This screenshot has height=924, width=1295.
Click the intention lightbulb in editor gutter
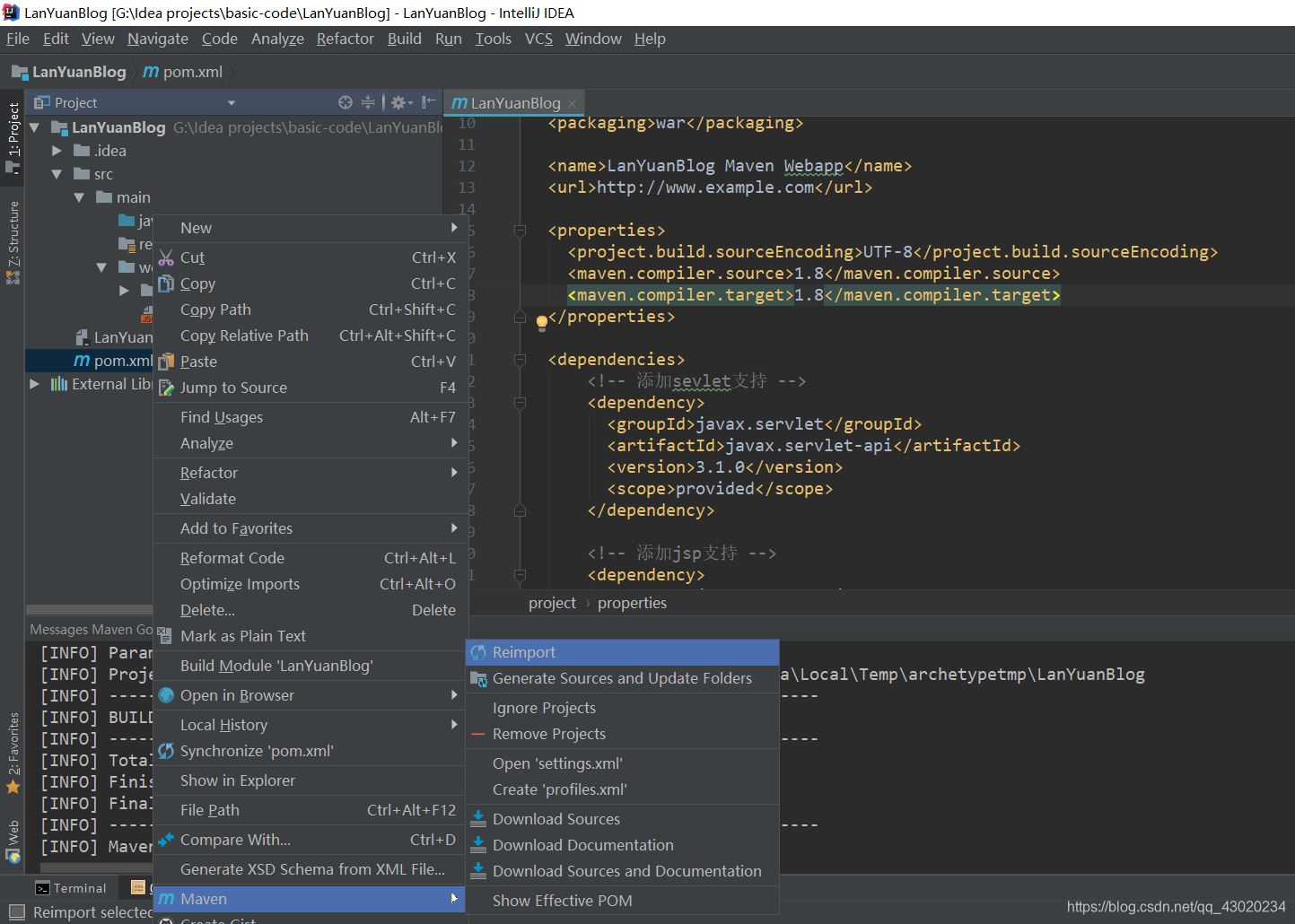coord(541,321)
